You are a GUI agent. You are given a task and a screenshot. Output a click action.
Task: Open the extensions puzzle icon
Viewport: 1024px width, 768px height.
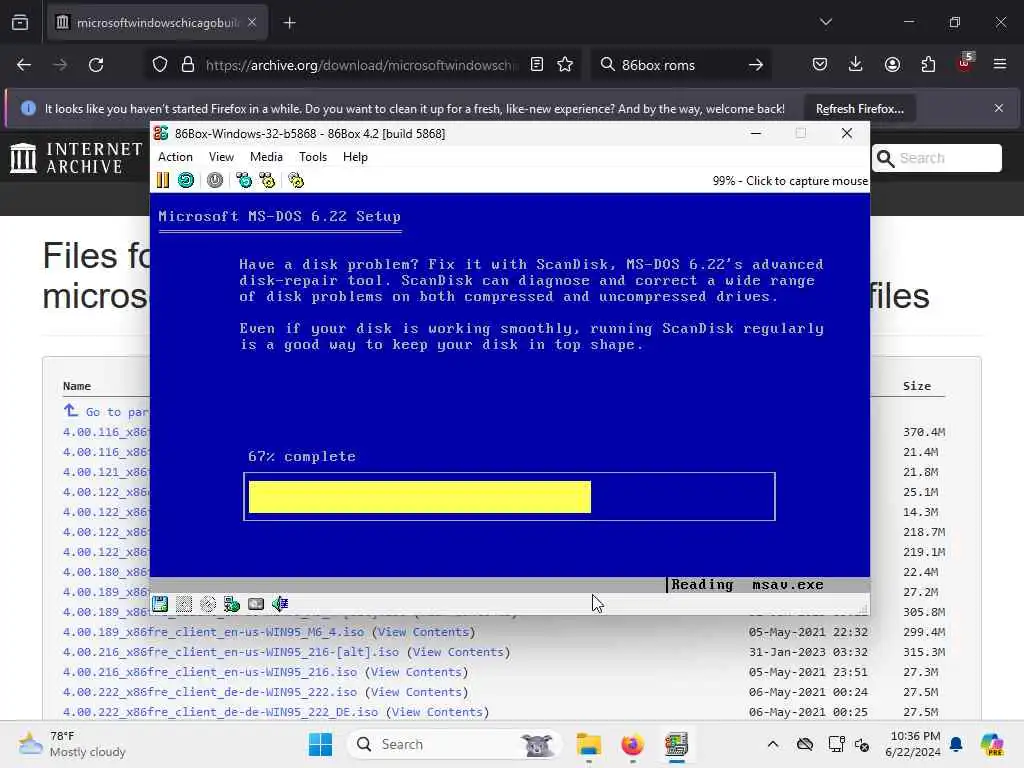click(928, 65)
